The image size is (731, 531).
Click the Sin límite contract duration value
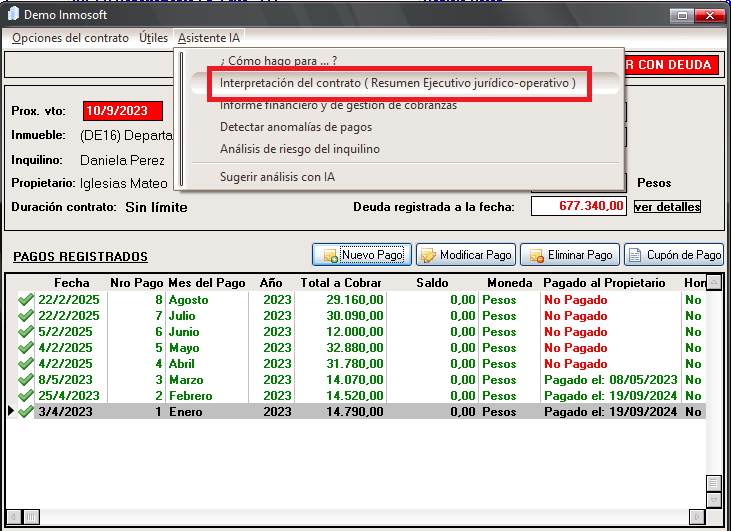pyautogui.click(x=156, y=207)
